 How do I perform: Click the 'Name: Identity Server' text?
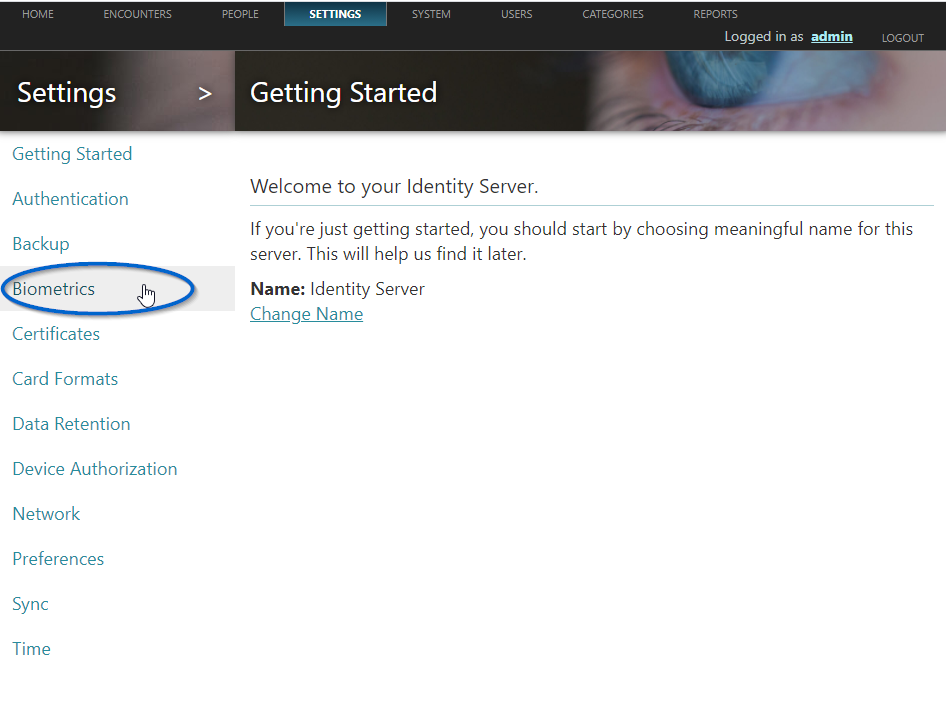click(x=337, y=289)
